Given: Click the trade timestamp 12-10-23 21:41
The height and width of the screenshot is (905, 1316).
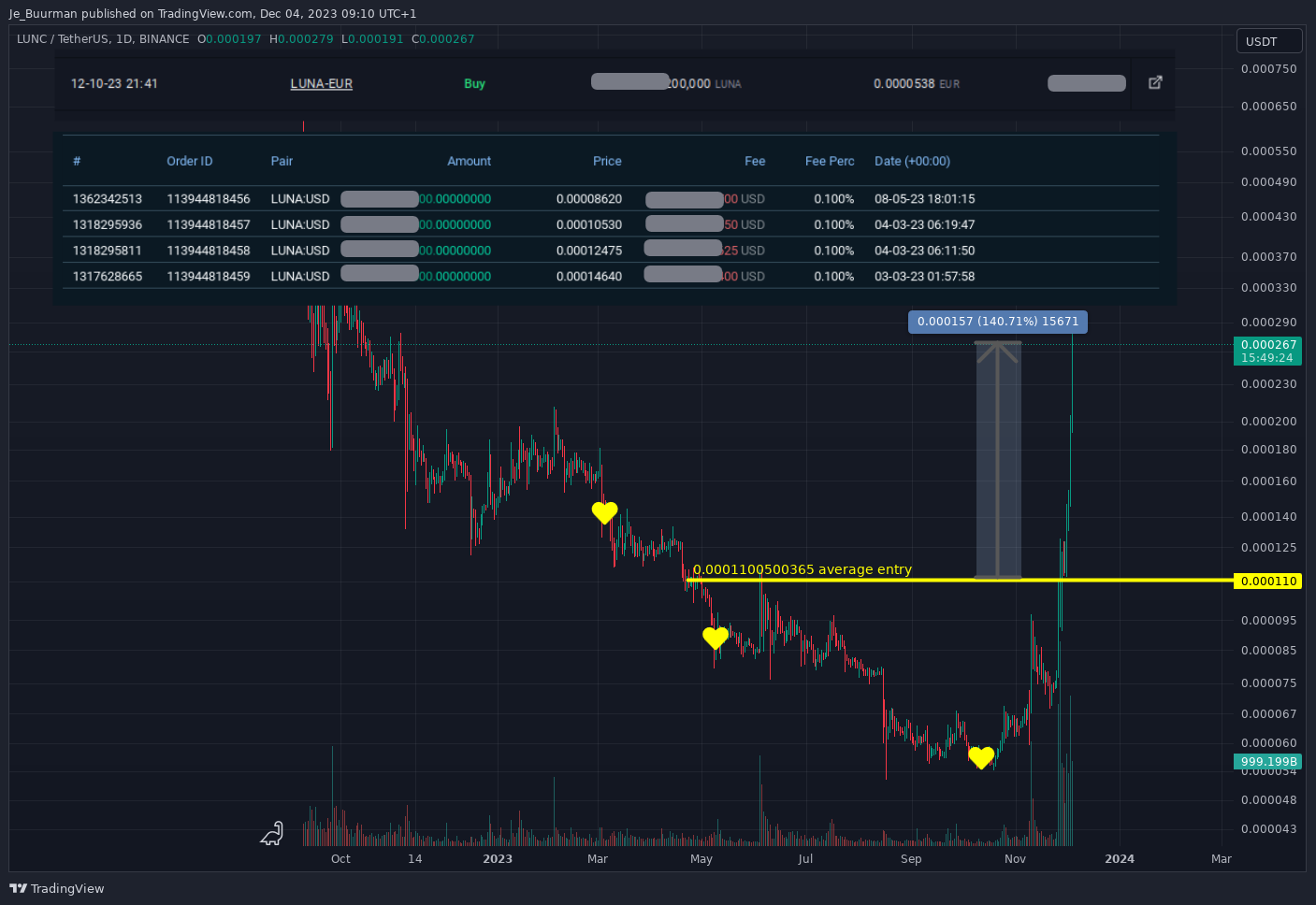Looking at the screenshot, I should coord(114,83).
